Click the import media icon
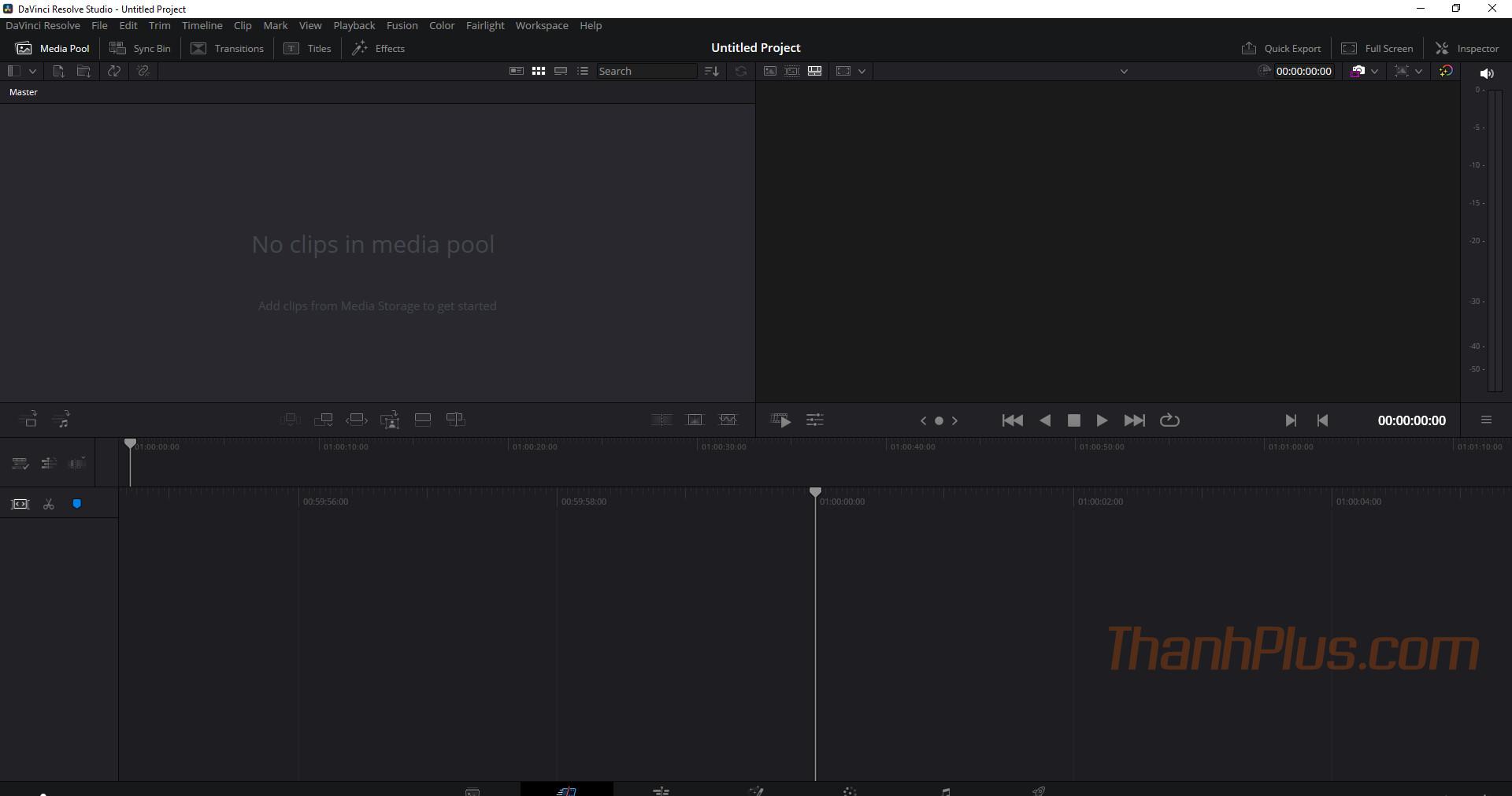Image resolution: width=1512 pixels, height=796 pixels. 58,71
